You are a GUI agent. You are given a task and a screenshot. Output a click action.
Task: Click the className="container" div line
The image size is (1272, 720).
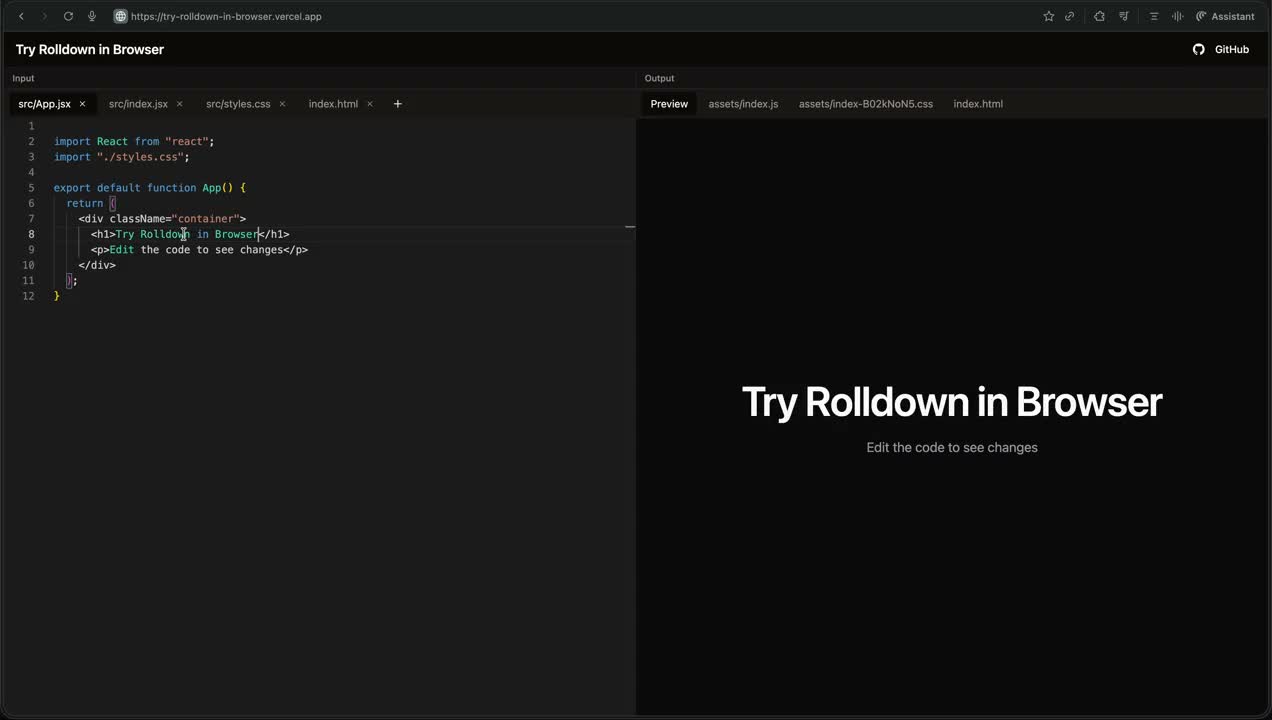point(162,219)
